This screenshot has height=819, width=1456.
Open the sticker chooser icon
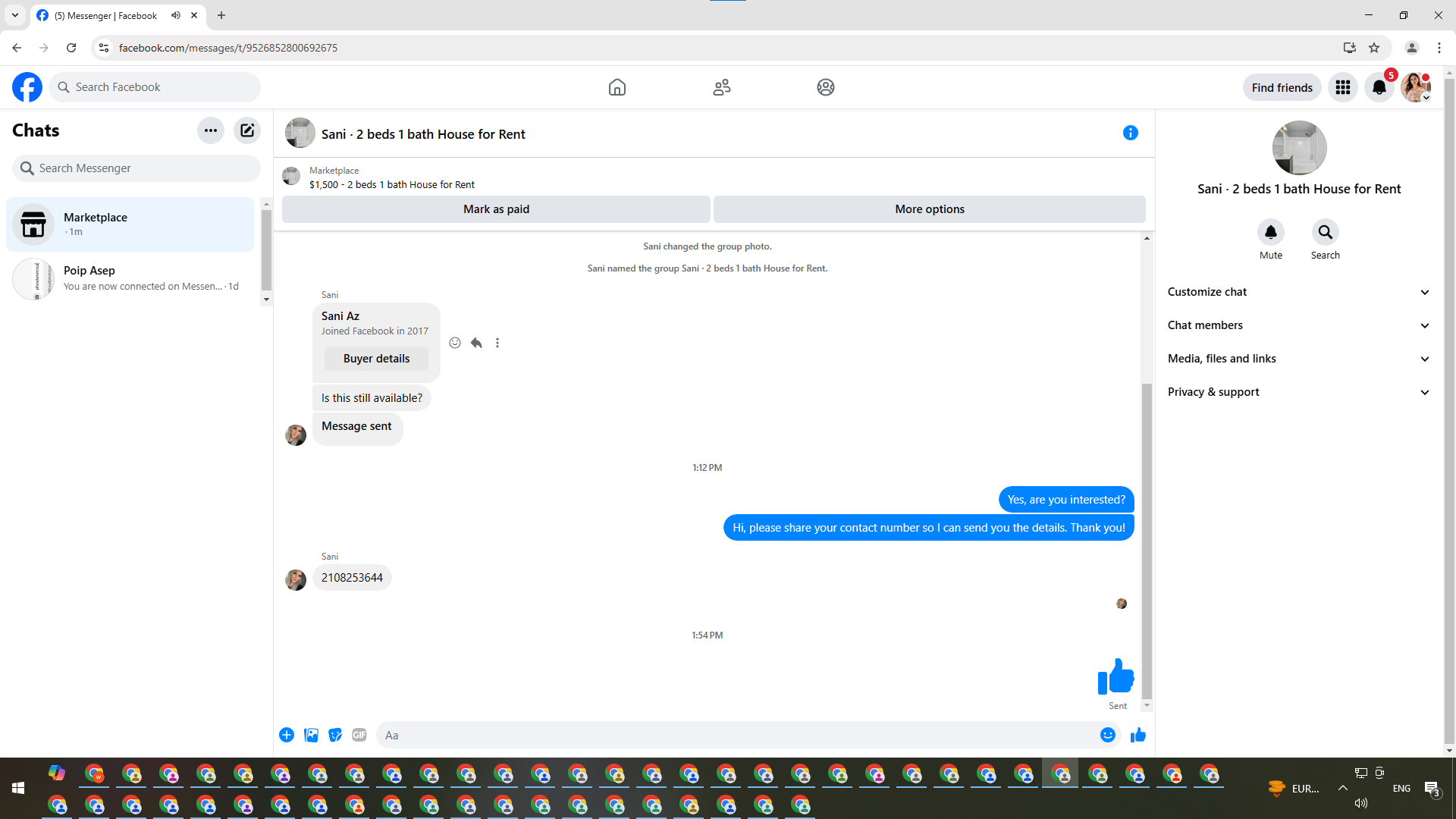tap(335, 735)
